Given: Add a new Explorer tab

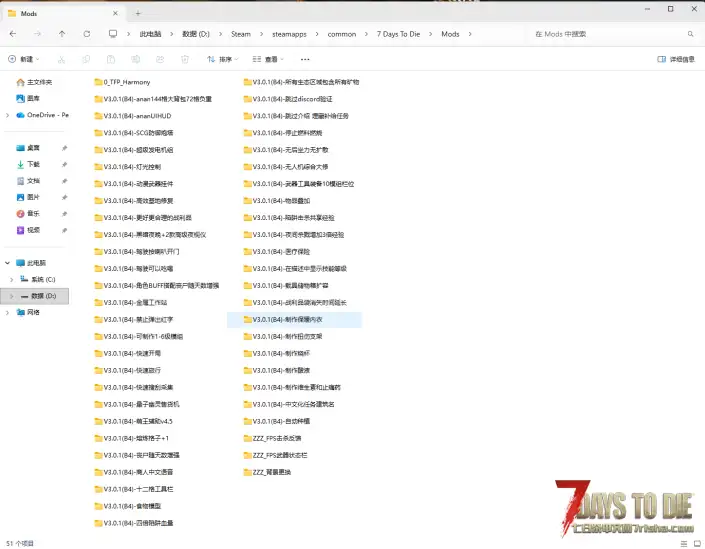Looking at the screenshot, I should [x=138, y=13].
